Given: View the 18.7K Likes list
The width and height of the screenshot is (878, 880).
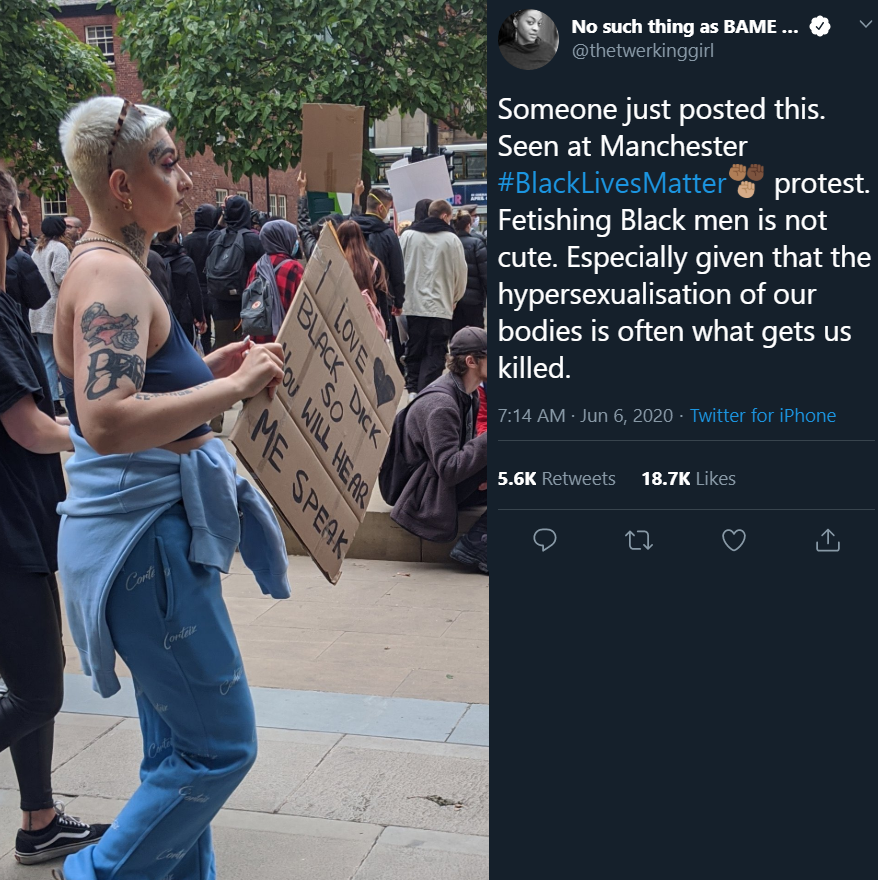Looking at the screenshot, I should pyautogui.click(x=688, y=479).
